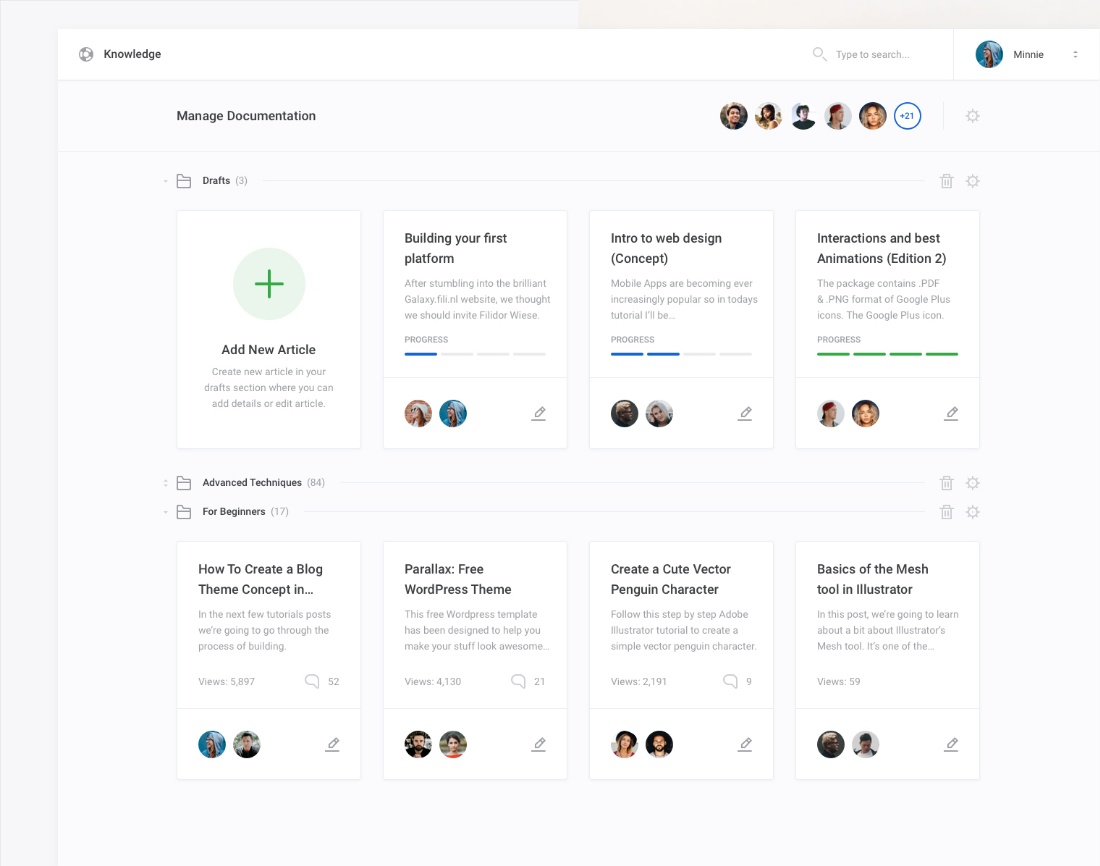
Task: Click the edit pencil on Basics of the Mesh tool
Action: 951,744
